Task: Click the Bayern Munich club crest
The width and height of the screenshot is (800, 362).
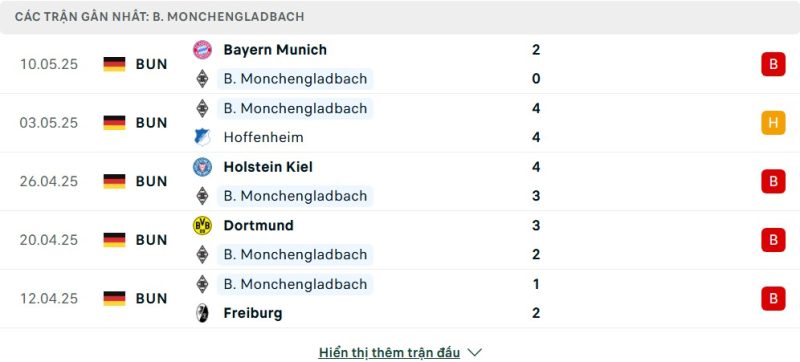Action: coord(202,50)
